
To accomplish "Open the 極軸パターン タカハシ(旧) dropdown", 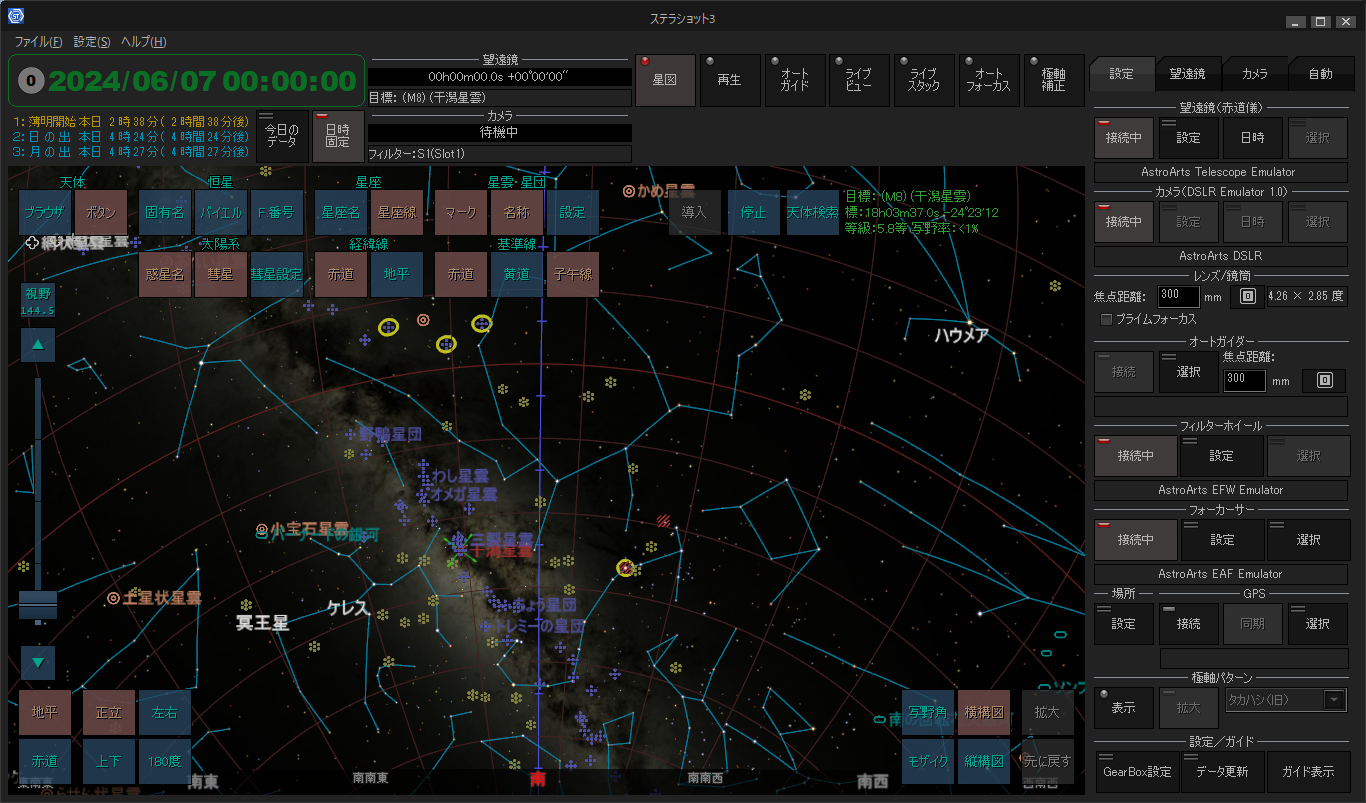I will (1286, 700).
